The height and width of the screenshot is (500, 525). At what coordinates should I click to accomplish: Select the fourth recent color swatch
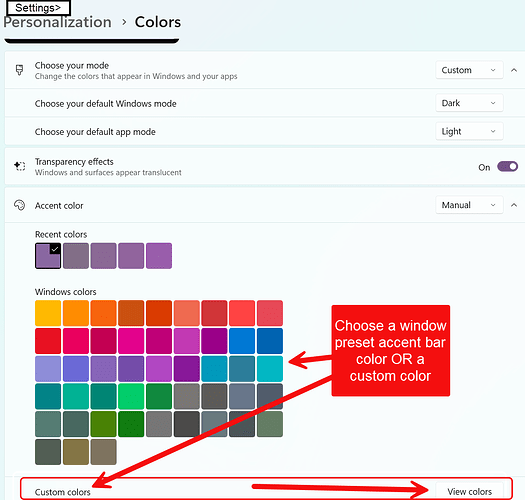131,256
